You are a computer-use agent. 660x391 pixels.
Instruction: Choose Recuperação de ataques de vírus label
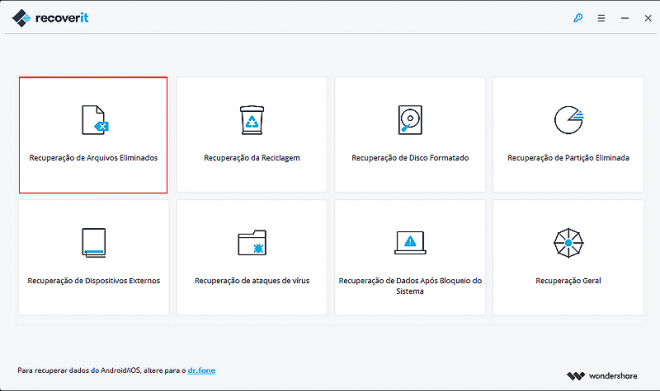tap(252, 281)
